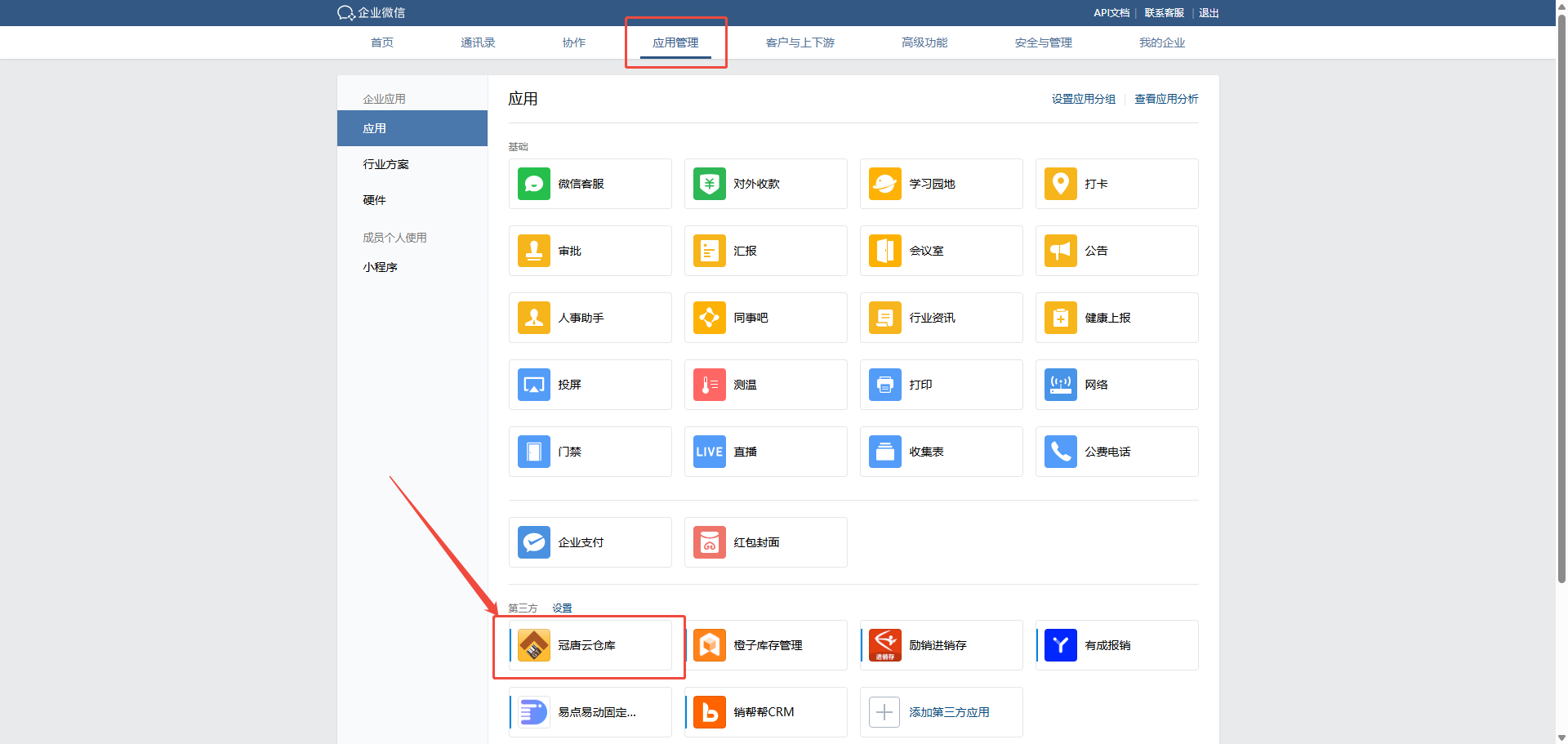Open the 网络 router icon
Viewport: 1568px width, 744px height.
pyautogui.click(x=1060, y=385)
